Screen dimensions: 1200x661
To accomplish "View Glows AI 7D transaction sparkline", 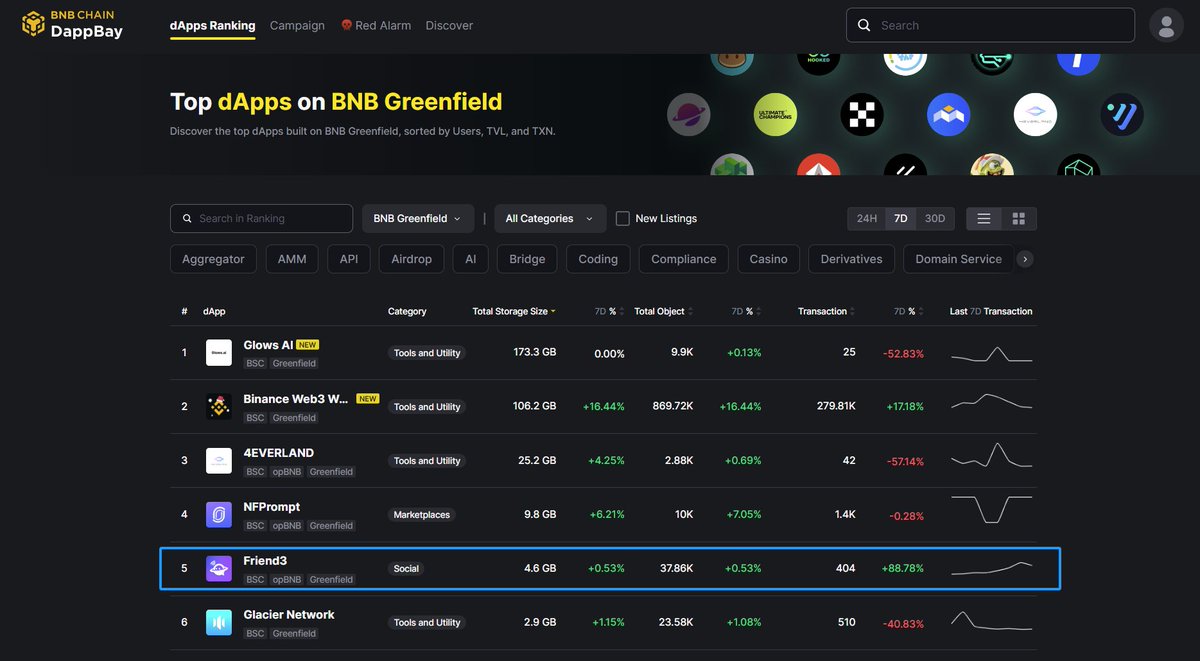I will pos(991,354).
